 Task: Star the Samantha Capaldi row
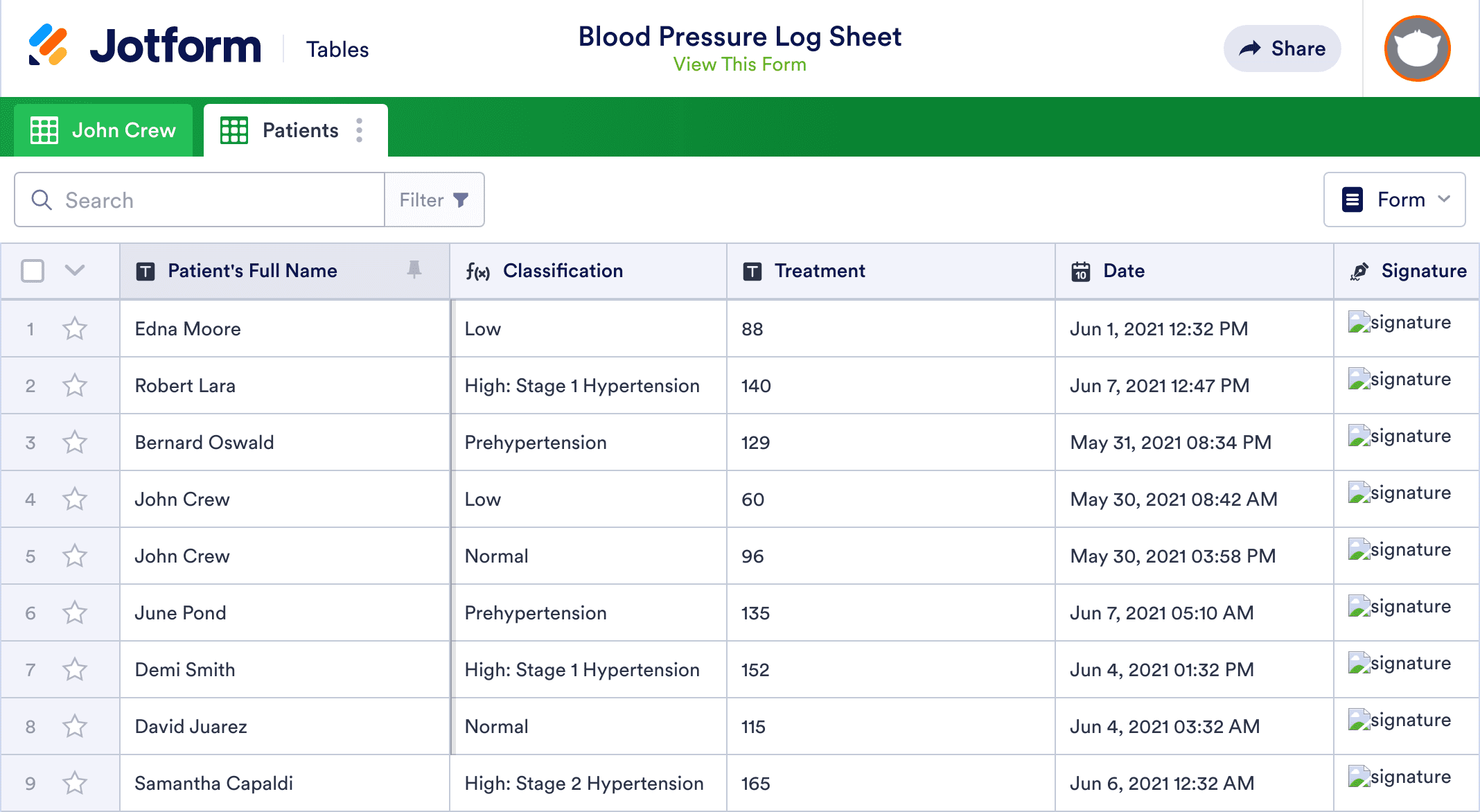click(x=75, y=783)
